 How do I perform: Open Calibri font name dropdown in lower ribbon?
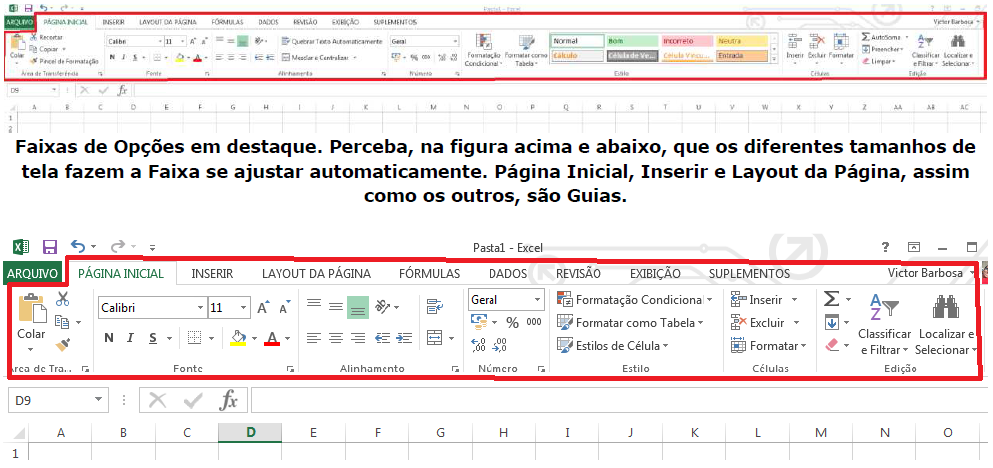coord(200,308)
